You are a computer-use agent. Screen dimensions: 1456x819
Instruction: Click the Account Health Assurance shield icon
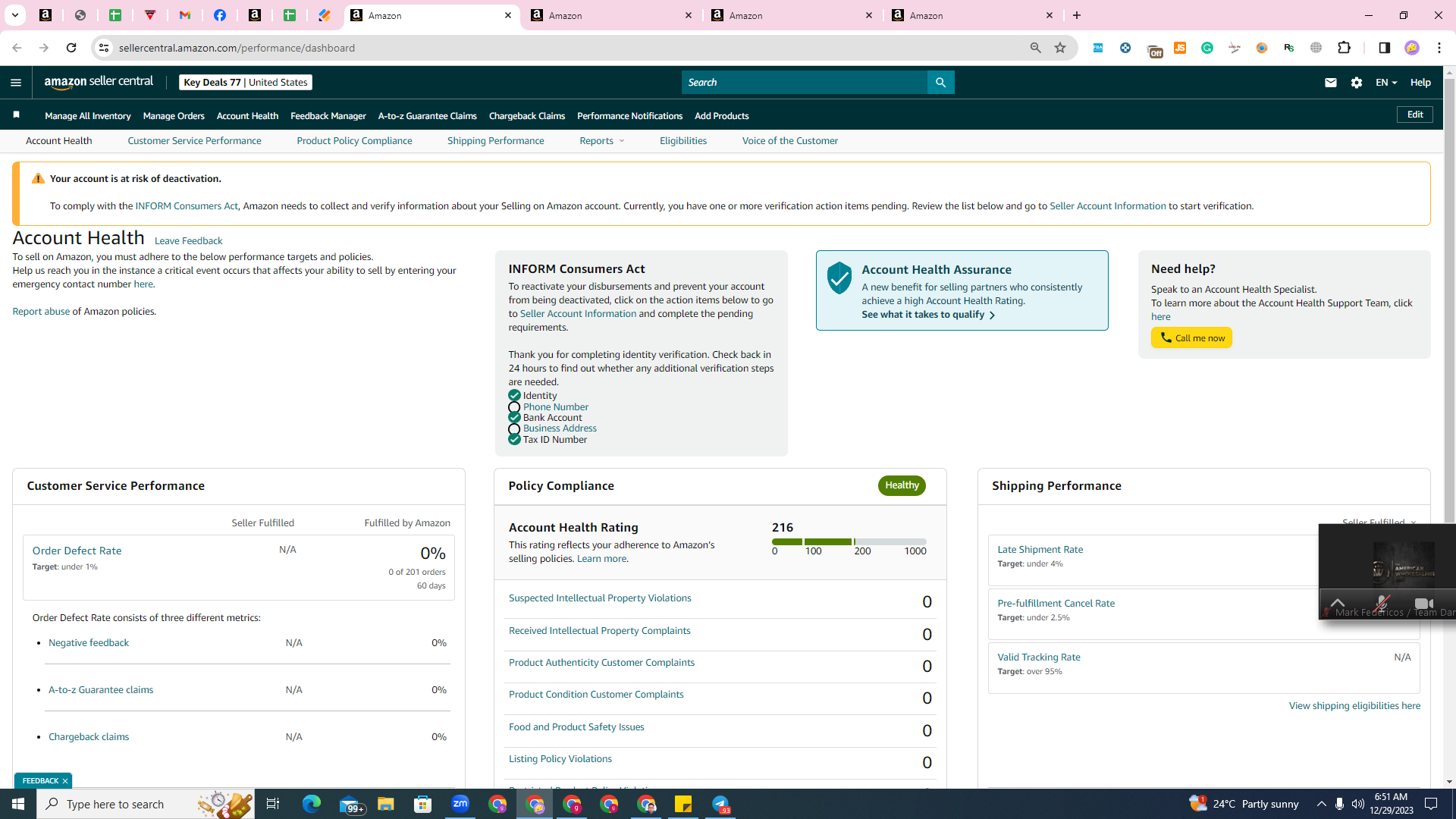pyautogui.click(x=839, y=278)
